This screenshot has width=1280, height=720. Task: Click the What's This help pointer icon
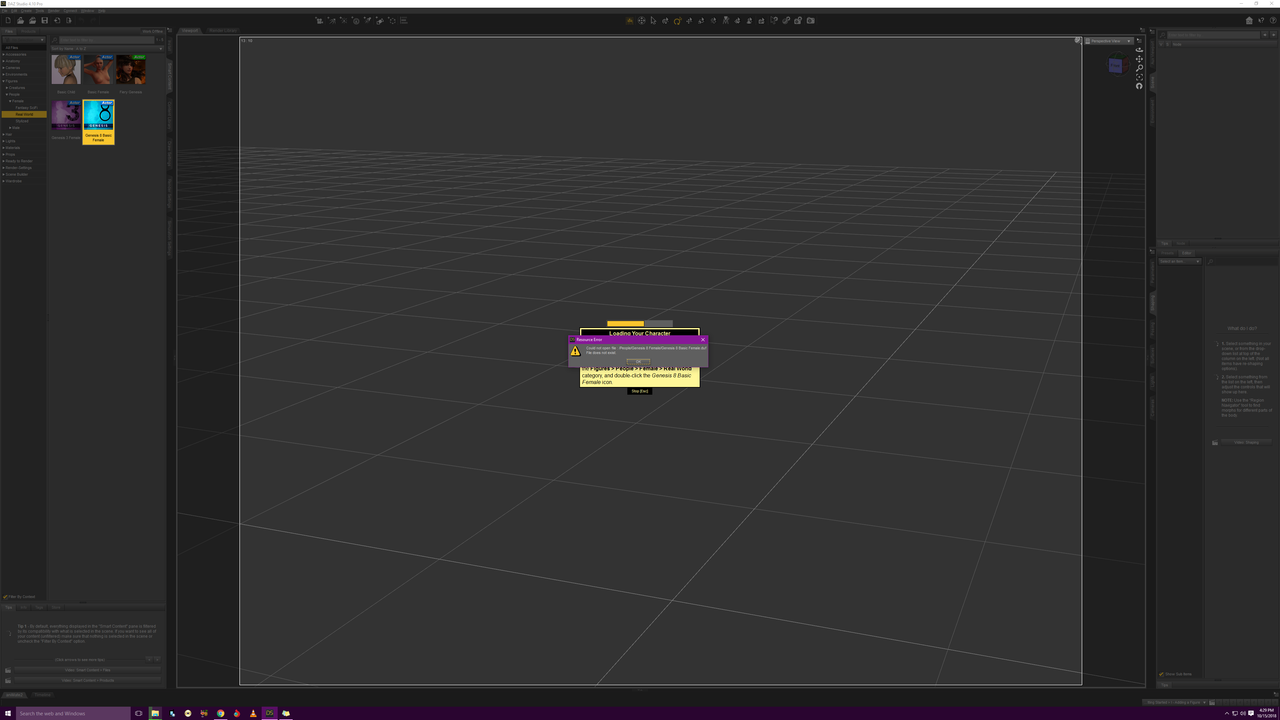point(1261,20)
